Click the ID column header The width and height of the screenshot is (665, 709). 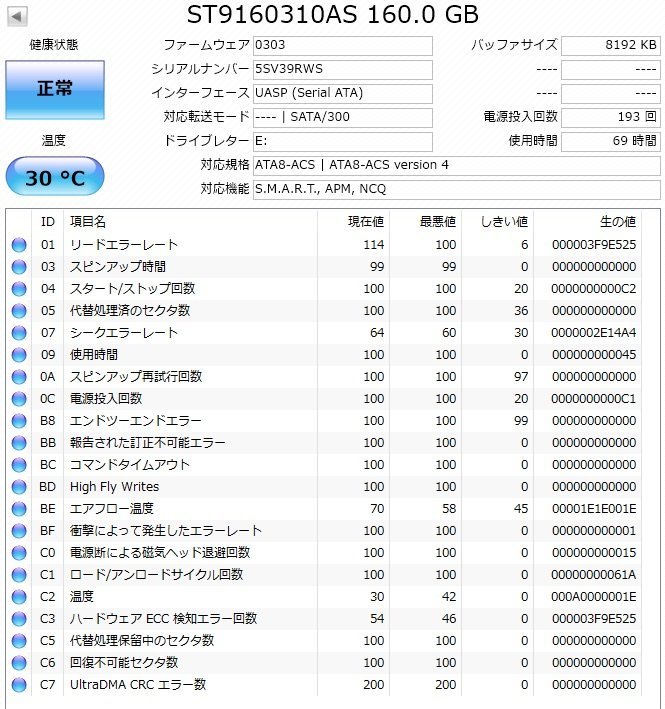coord(47,222)
